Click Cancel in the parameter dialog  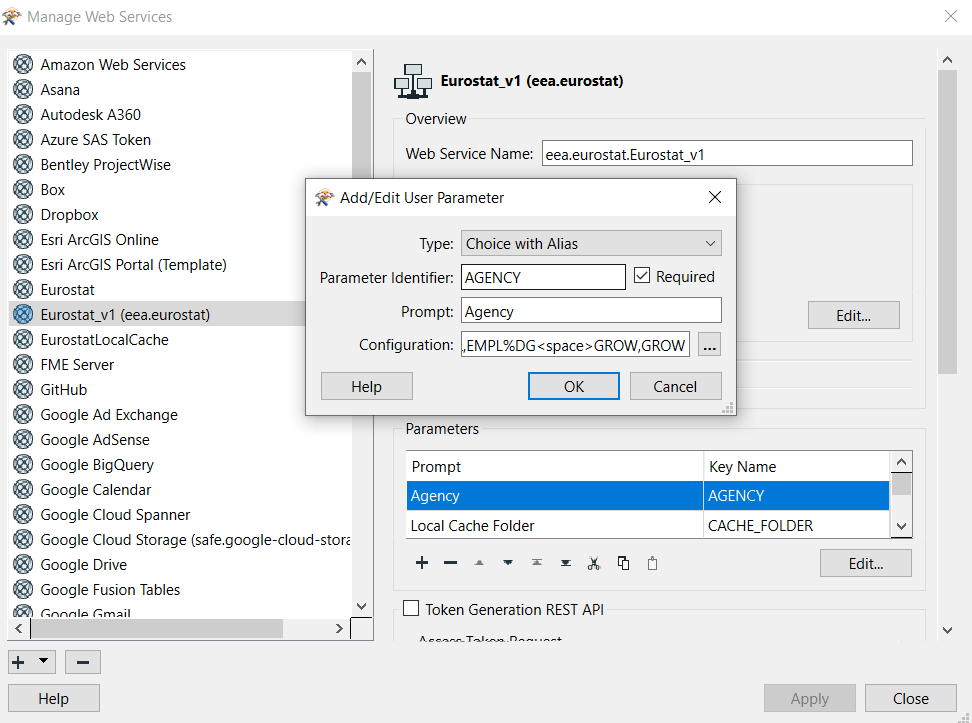[x=675, y=386]
